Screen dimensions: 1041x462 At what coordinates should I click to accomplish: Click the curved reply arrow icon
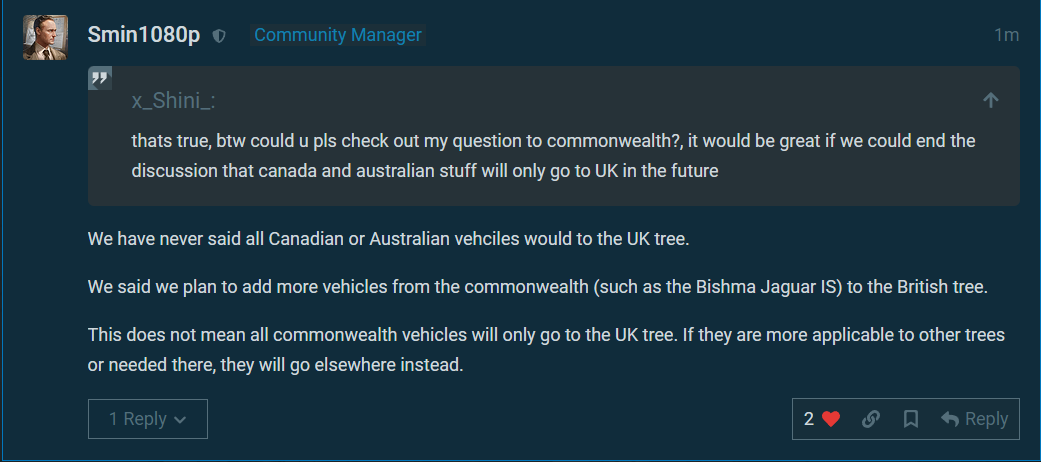coord(951,419)
